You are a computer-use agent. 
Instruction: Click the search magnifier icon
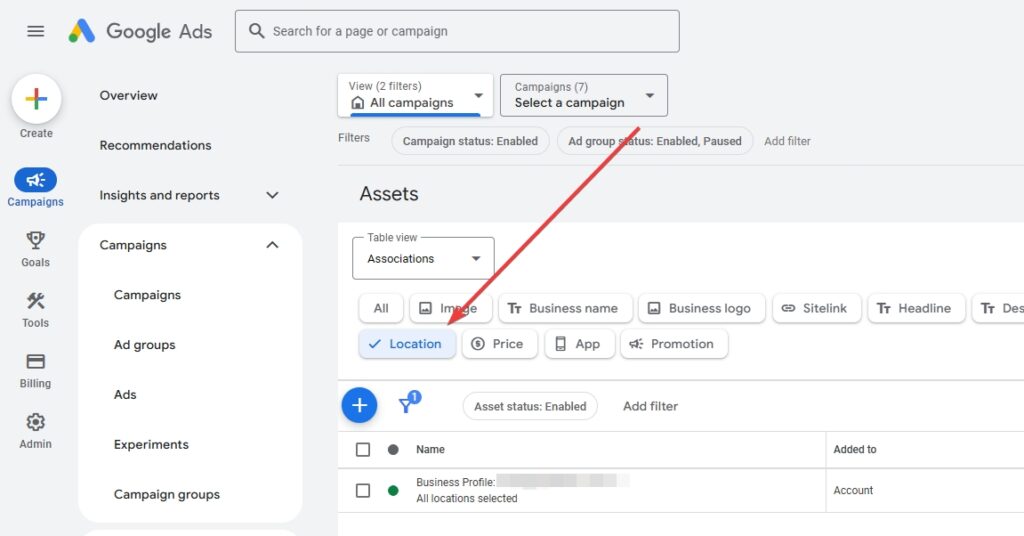tap(257, 31)
